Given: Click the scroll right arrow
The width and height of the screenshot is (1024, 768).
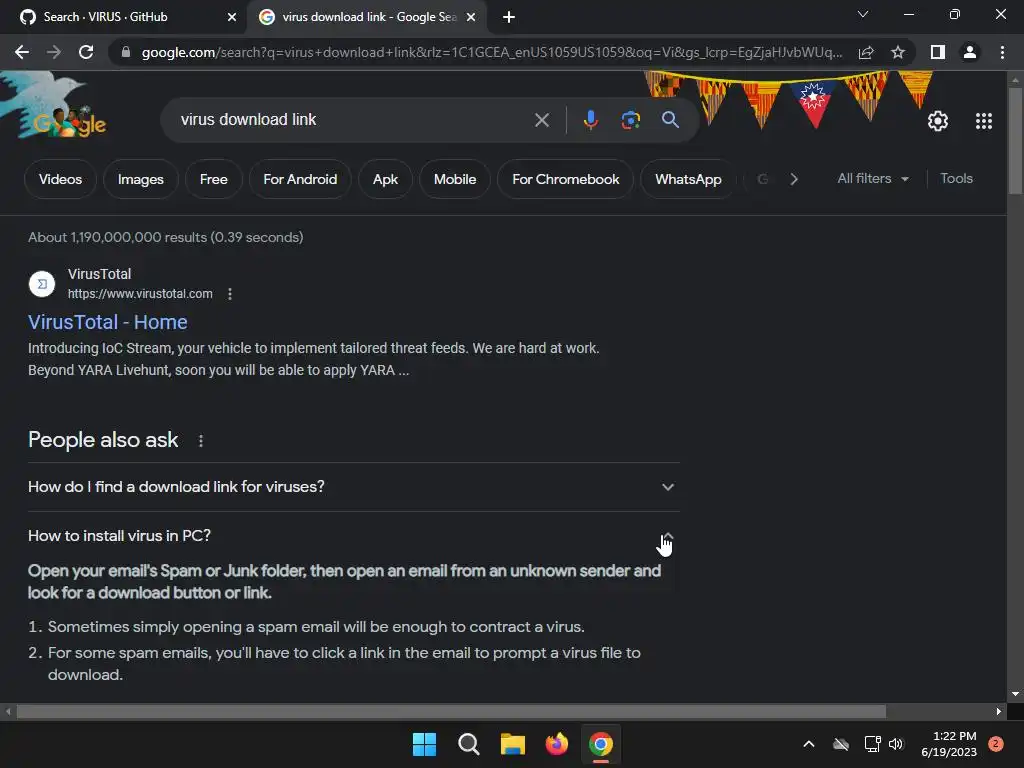Looking at the screenshot, I should (999, 711).
